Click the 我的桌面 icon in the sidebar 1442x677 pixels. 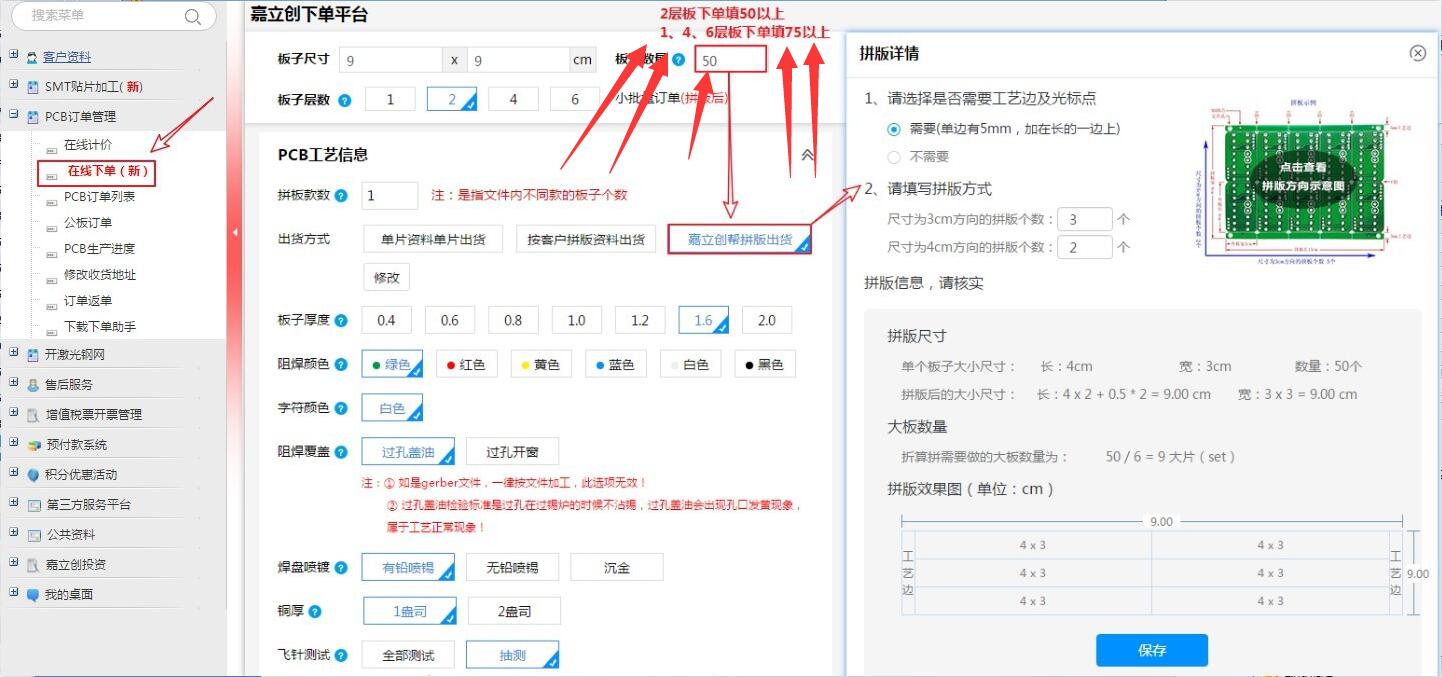tap(33, 595)
